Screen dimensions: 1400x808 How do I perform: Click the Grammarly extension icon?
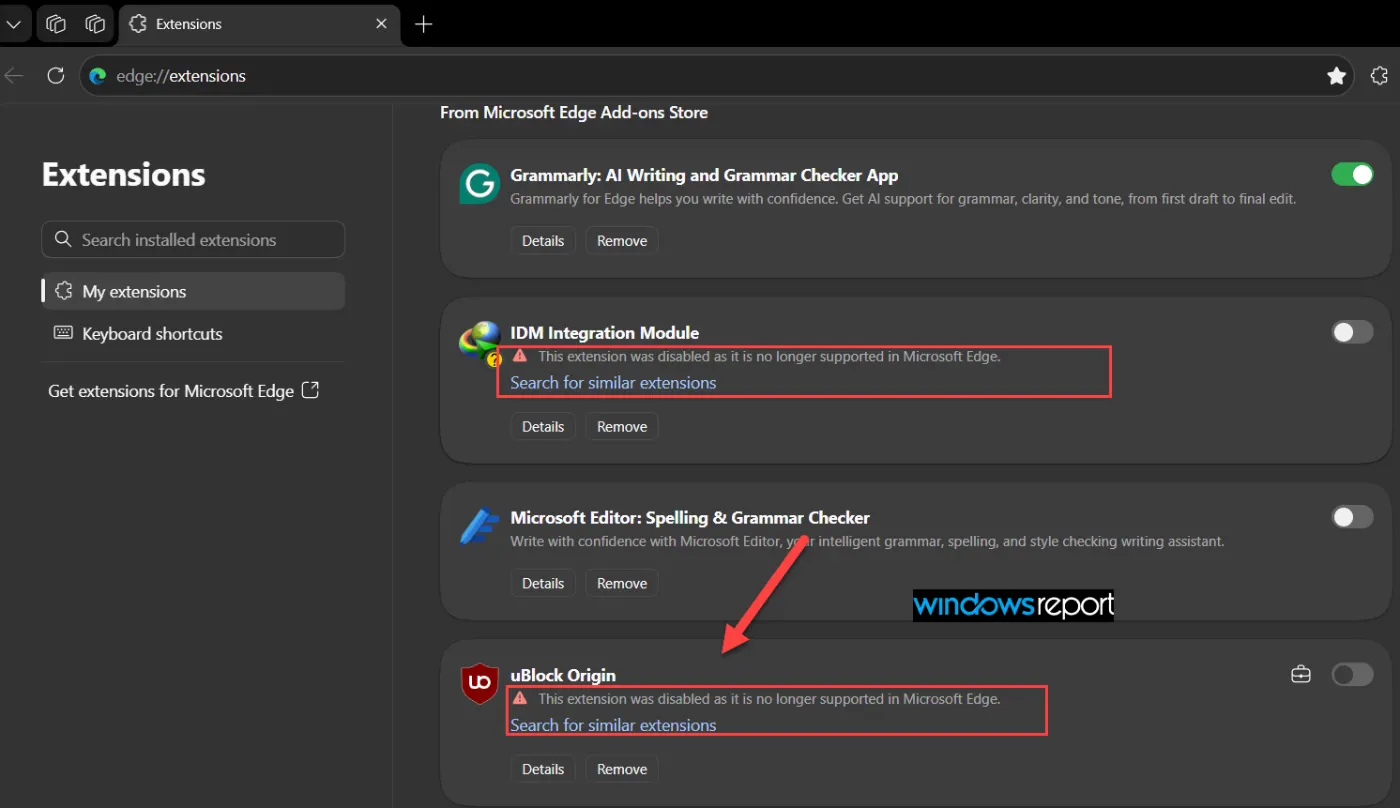480,185
